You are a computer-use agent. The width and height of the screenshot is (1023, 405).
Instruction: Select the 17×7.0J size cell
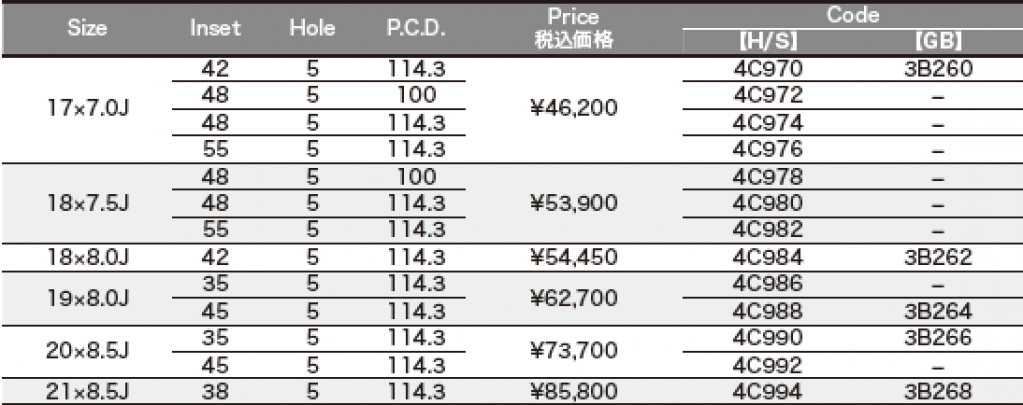click(x=87, y=109)
